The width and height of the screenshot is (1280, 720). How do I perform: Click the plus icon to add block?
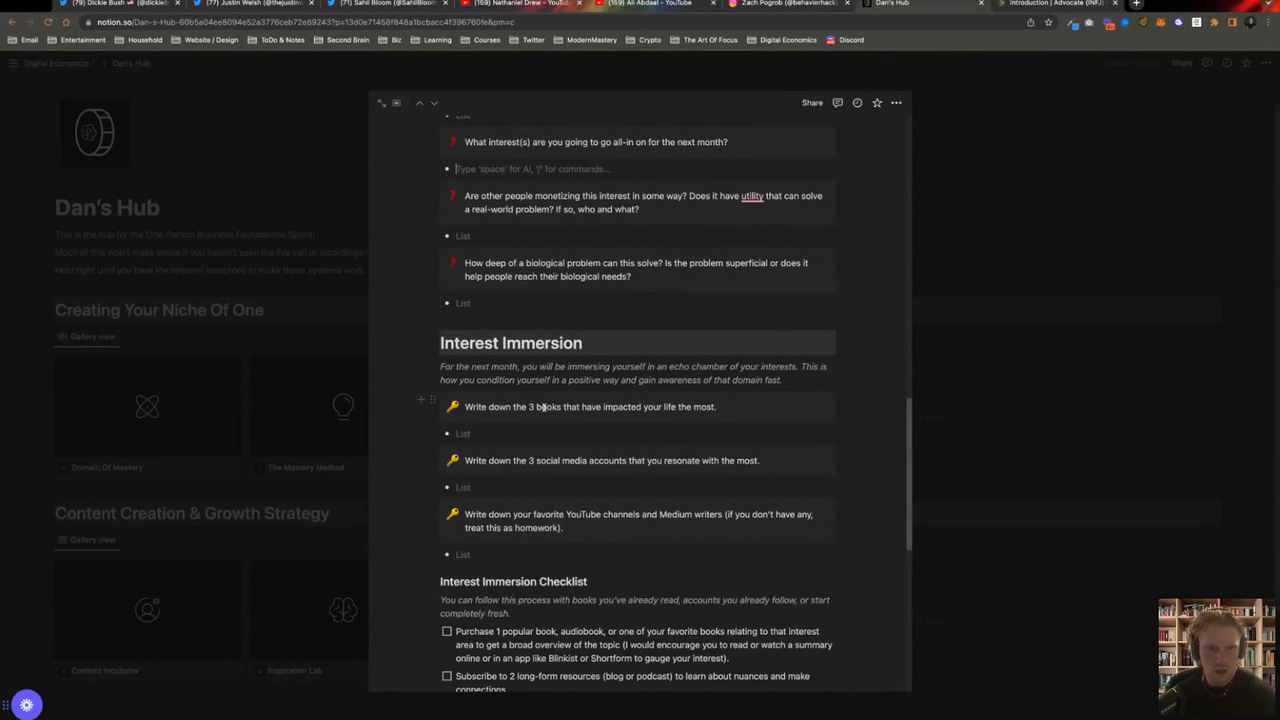coord(421,400)
